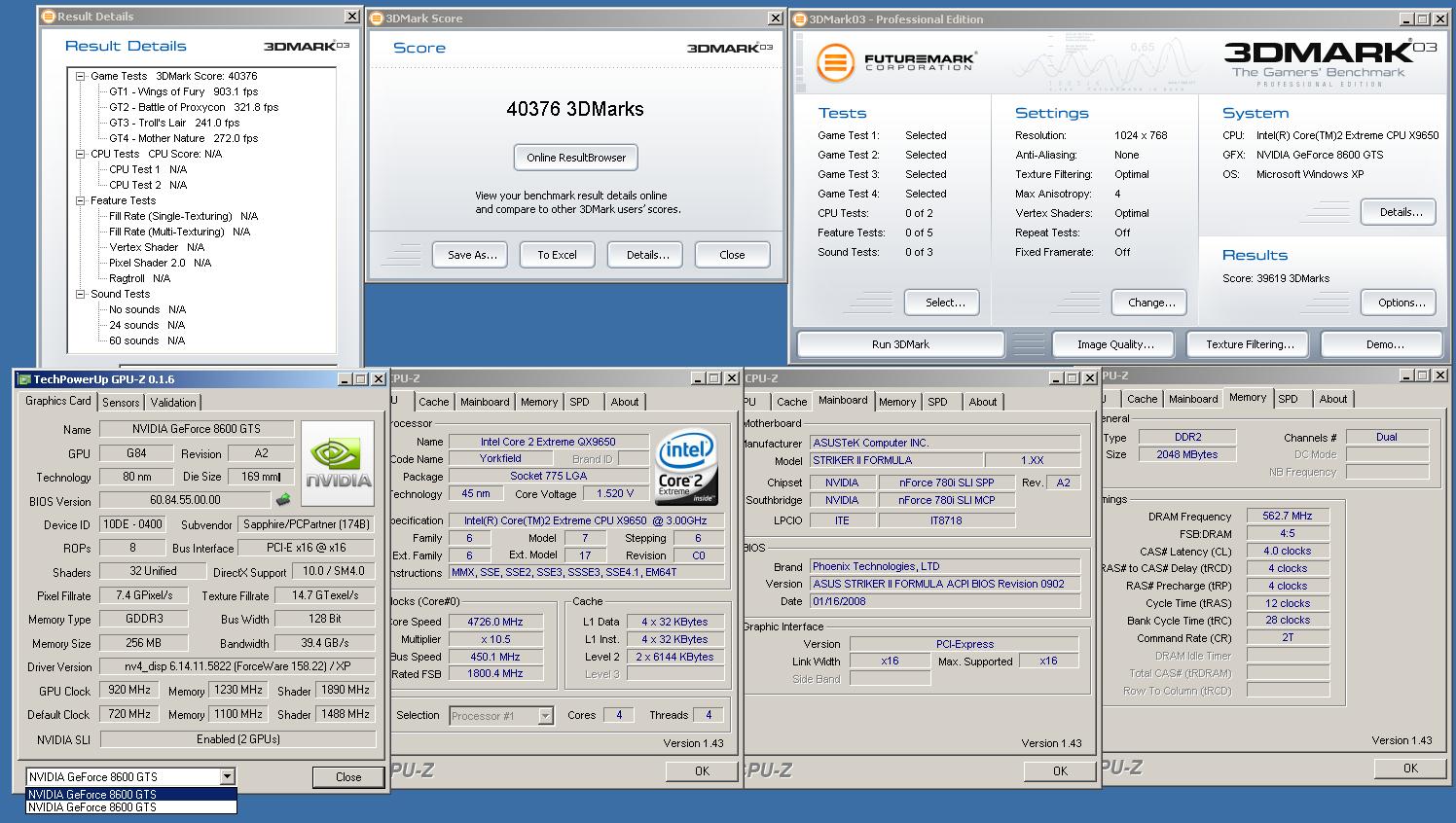Open Cache tab in first CPU-Z window

pyautogui.click(x=434, y=402)
